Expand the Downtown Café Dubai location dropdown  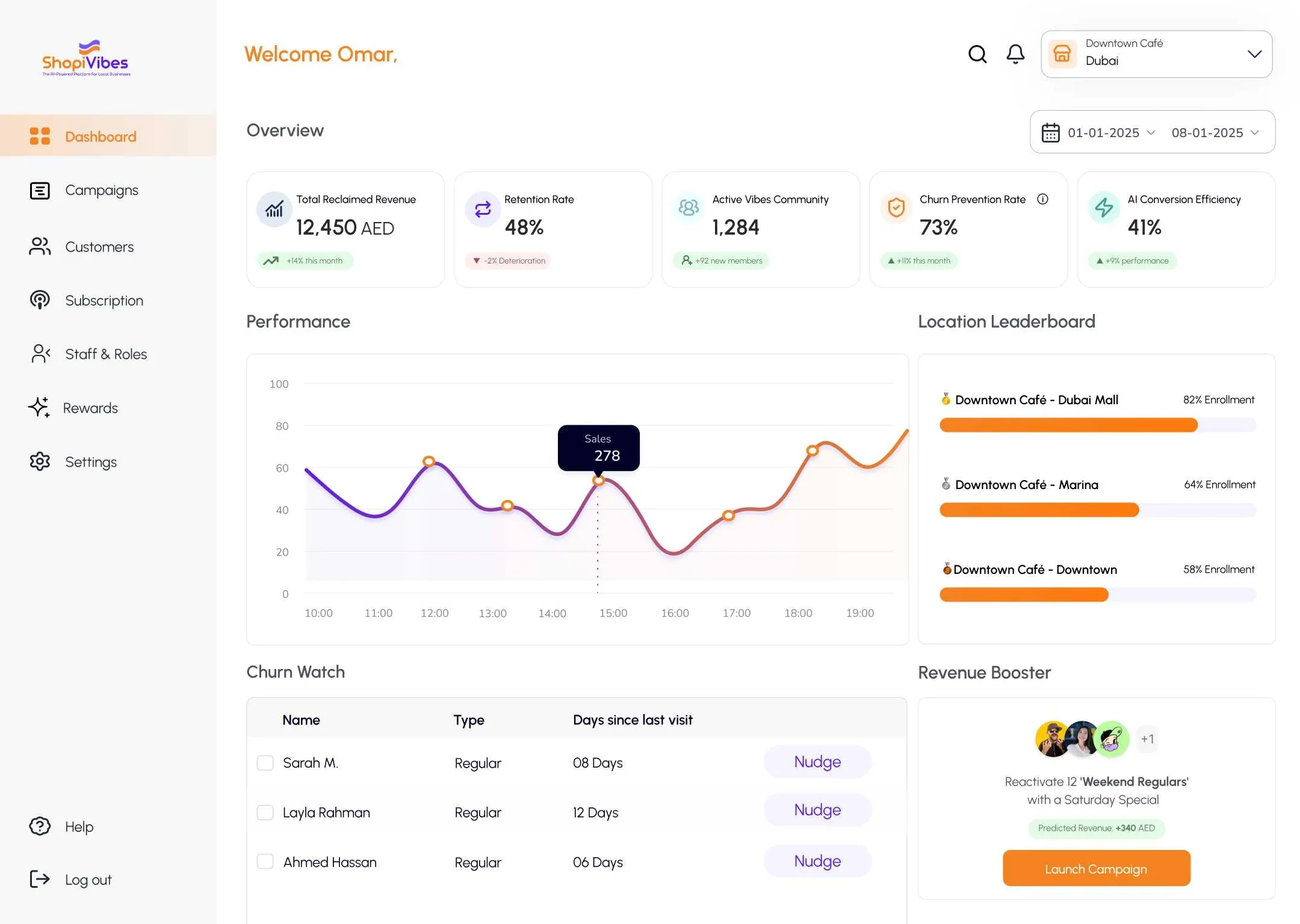1156,54
